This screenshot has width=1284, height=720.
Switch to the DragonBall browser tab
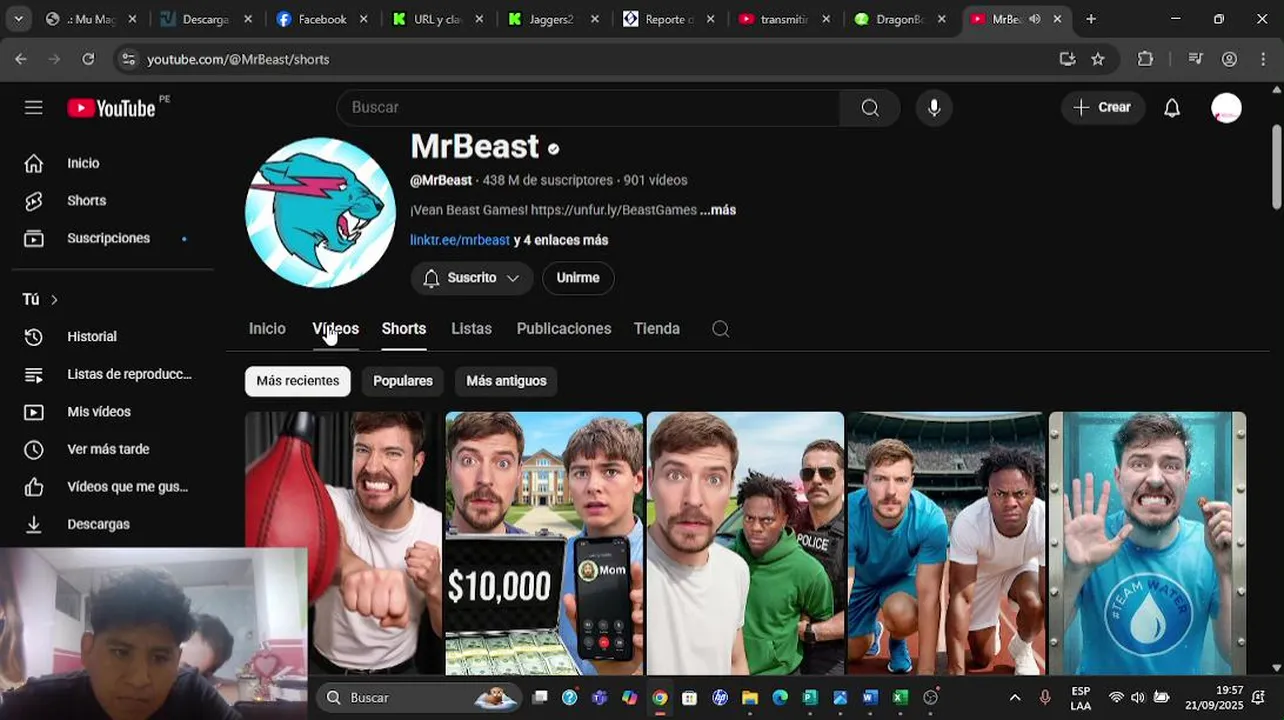click(x=899, y=19)
